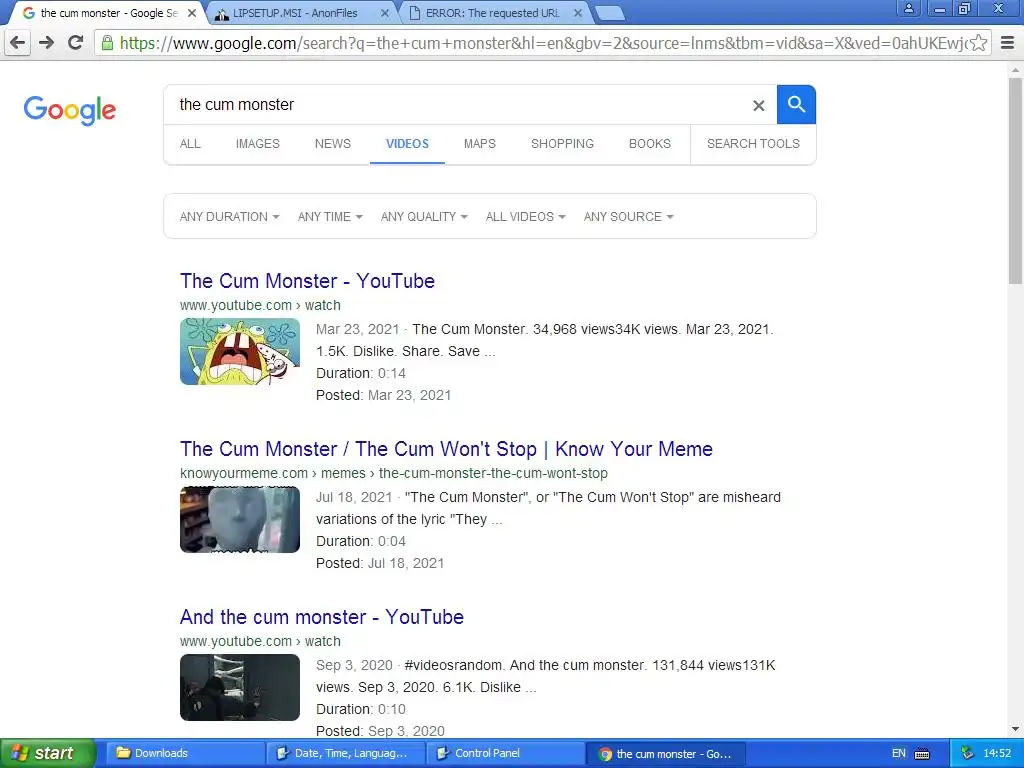Click the knowyourmeme.com breadcrumb URL text
This screenshot has height=768, width=1024.
click(394, 473)
